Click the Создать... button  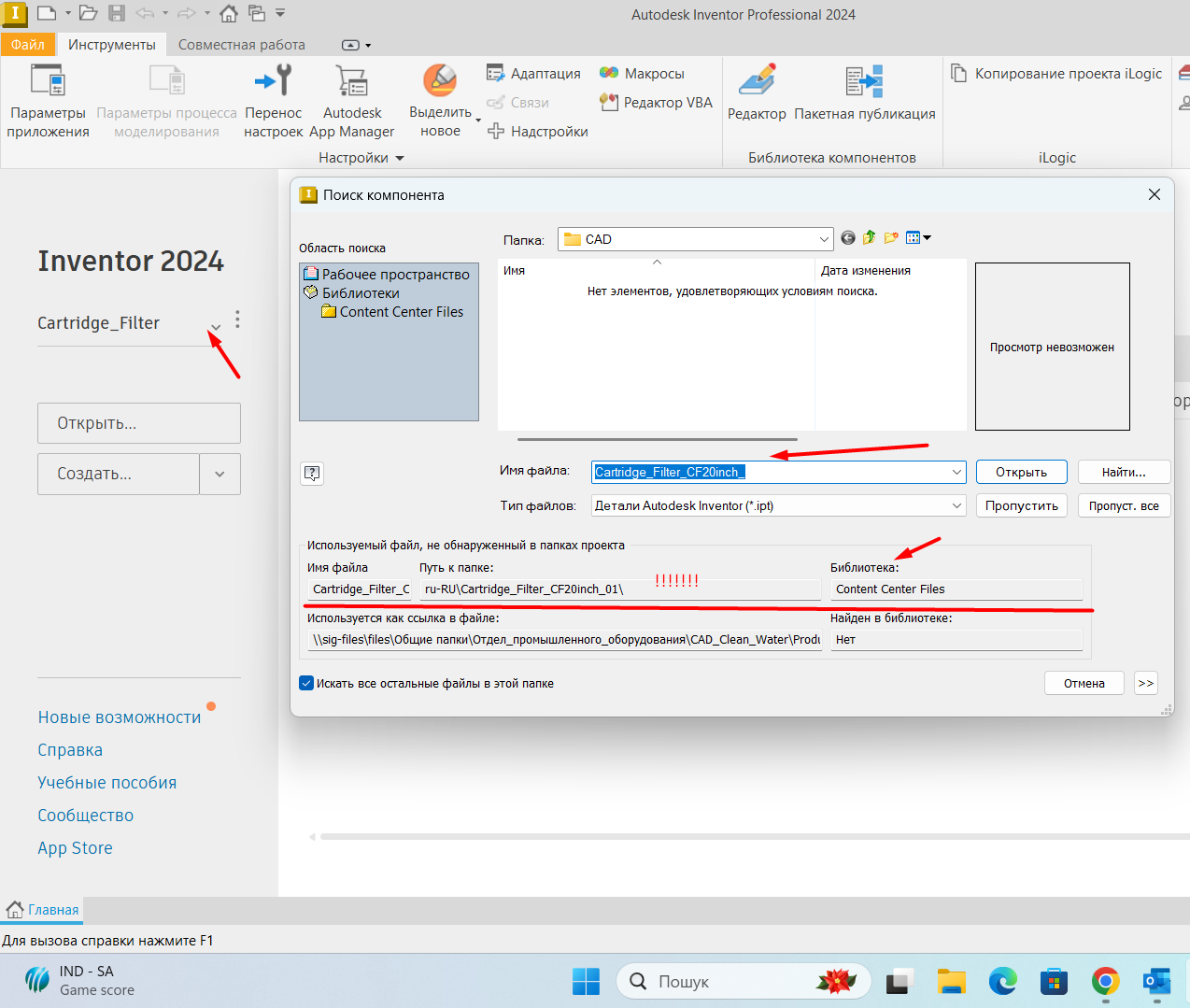(119, 474)
